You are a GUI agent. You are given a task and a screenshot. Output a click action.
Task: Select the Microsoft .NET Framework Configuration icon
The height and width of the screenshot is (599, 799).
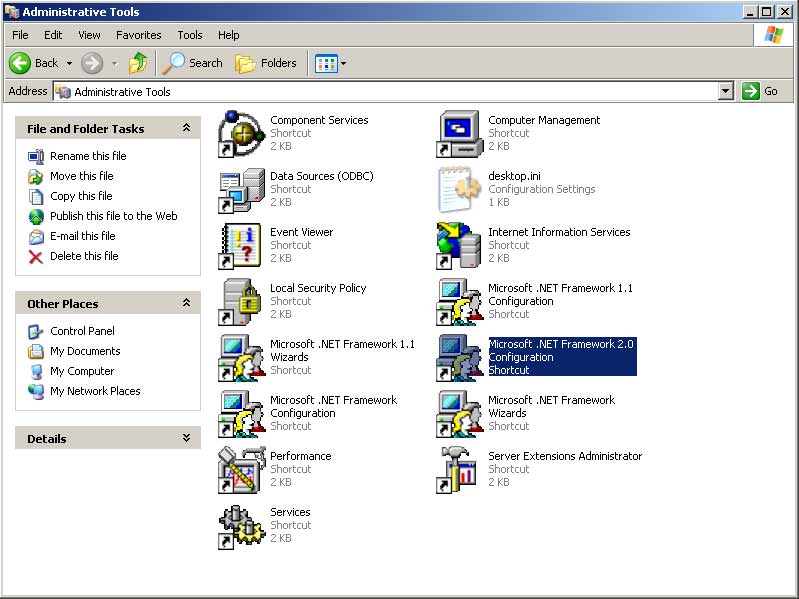tap(242, 414)
